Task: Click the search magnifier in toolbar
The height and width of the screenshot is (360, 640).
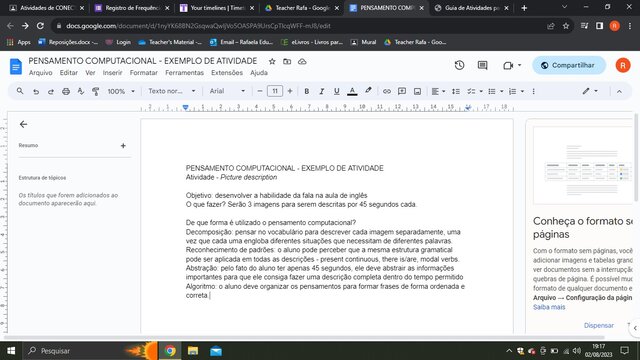Action: coord(20,91)
